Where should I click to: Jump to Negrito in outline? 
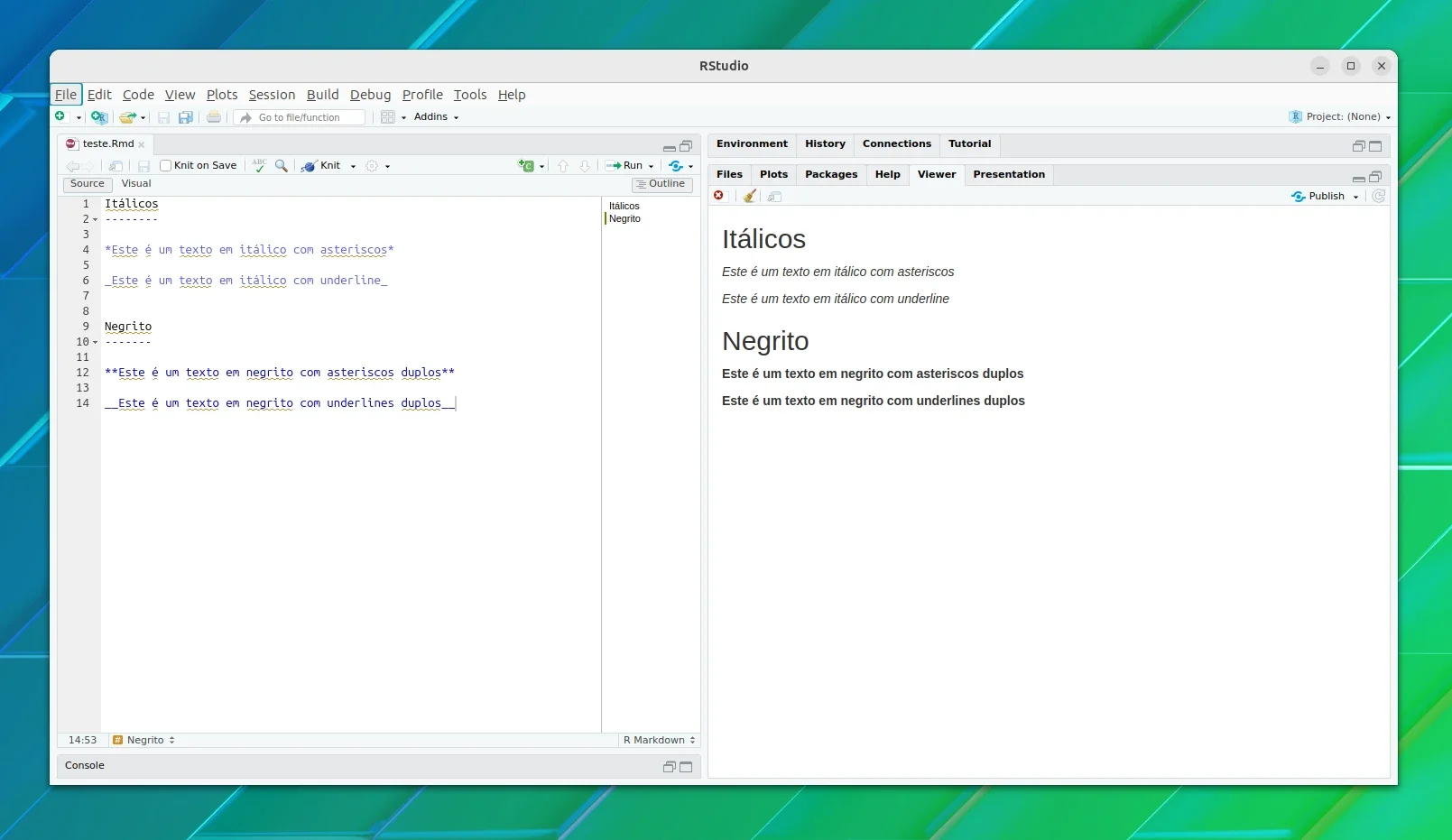(624, 219)
